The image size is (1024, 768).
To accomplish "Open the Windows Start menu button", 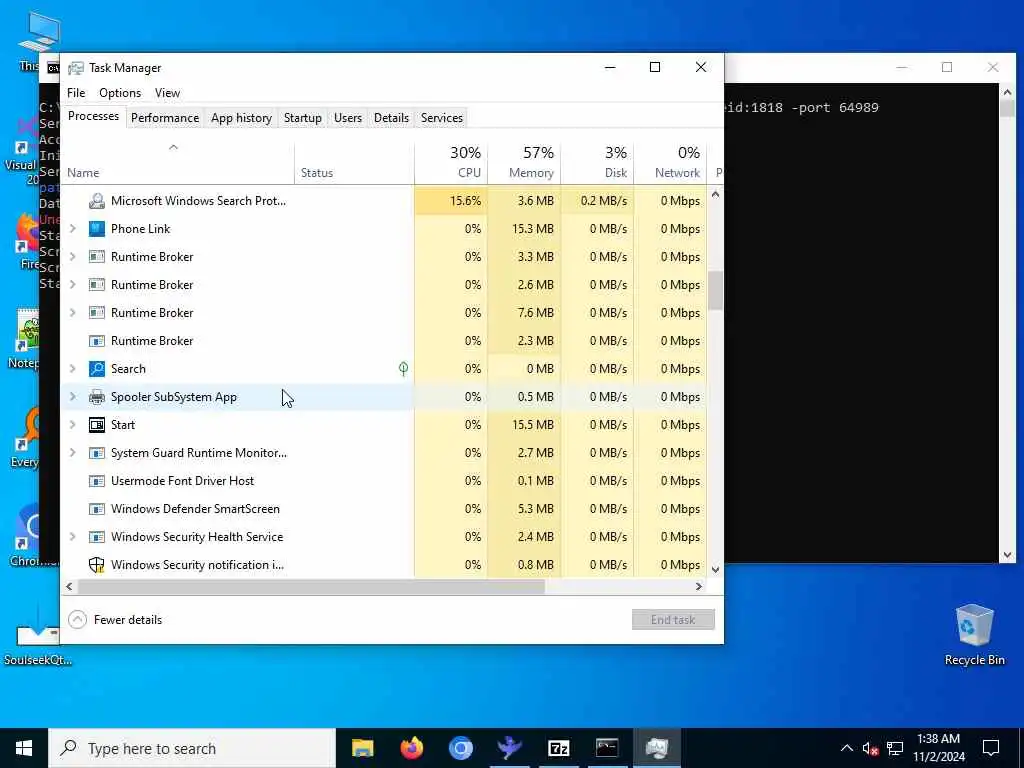I will coord(24,748).
